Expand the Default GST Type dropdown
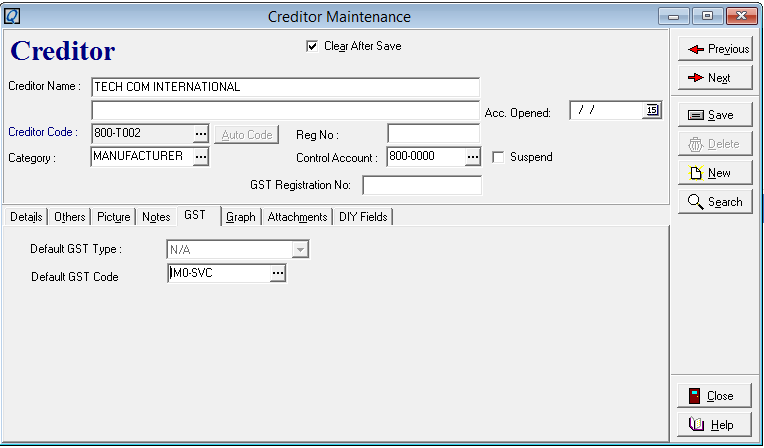The width and height of the screenshot is (764, 448). click(x=300, y=250)
